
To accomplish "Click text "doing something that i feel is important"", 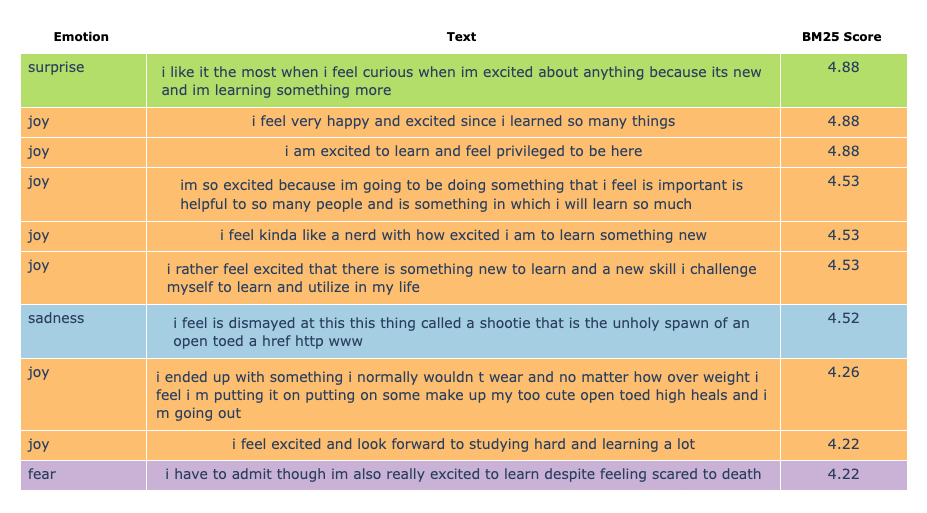I will 461,195.
